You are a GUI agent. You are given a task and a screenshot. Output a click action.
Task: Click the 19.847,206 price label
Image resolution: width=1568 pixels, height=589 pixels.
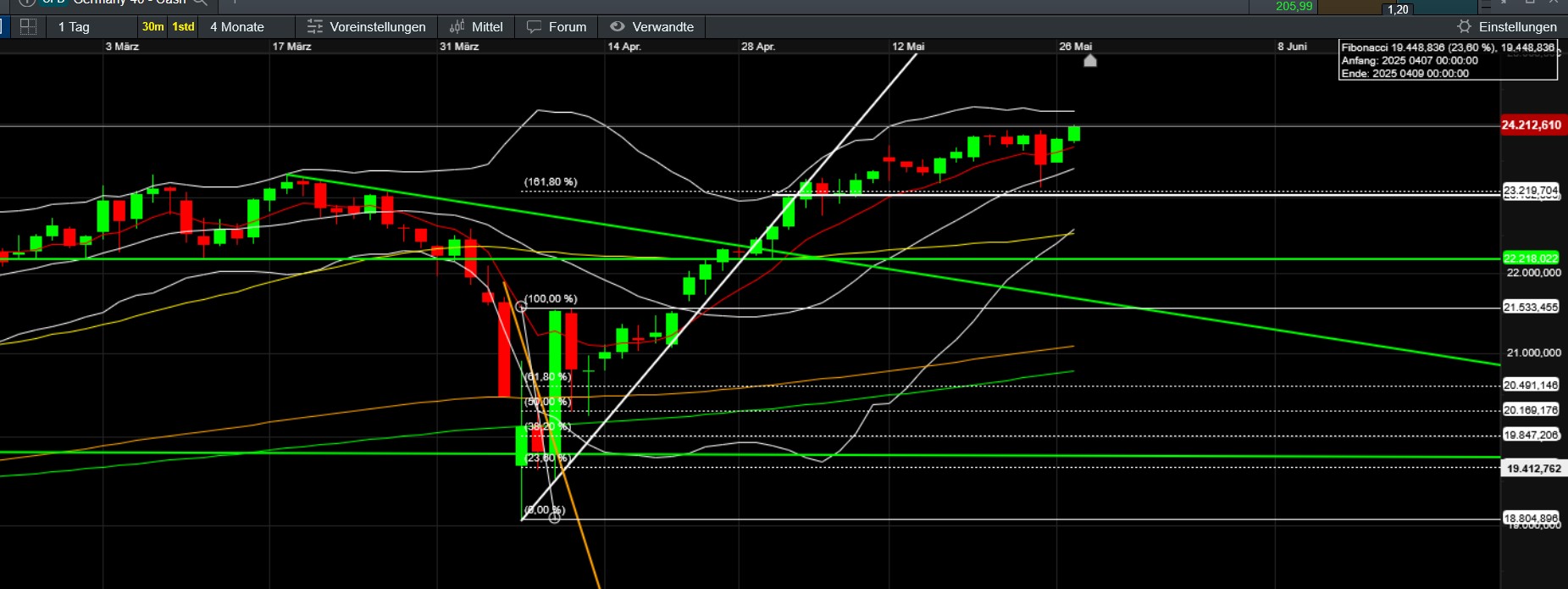pyautogui.click(x=1531, y=435)
